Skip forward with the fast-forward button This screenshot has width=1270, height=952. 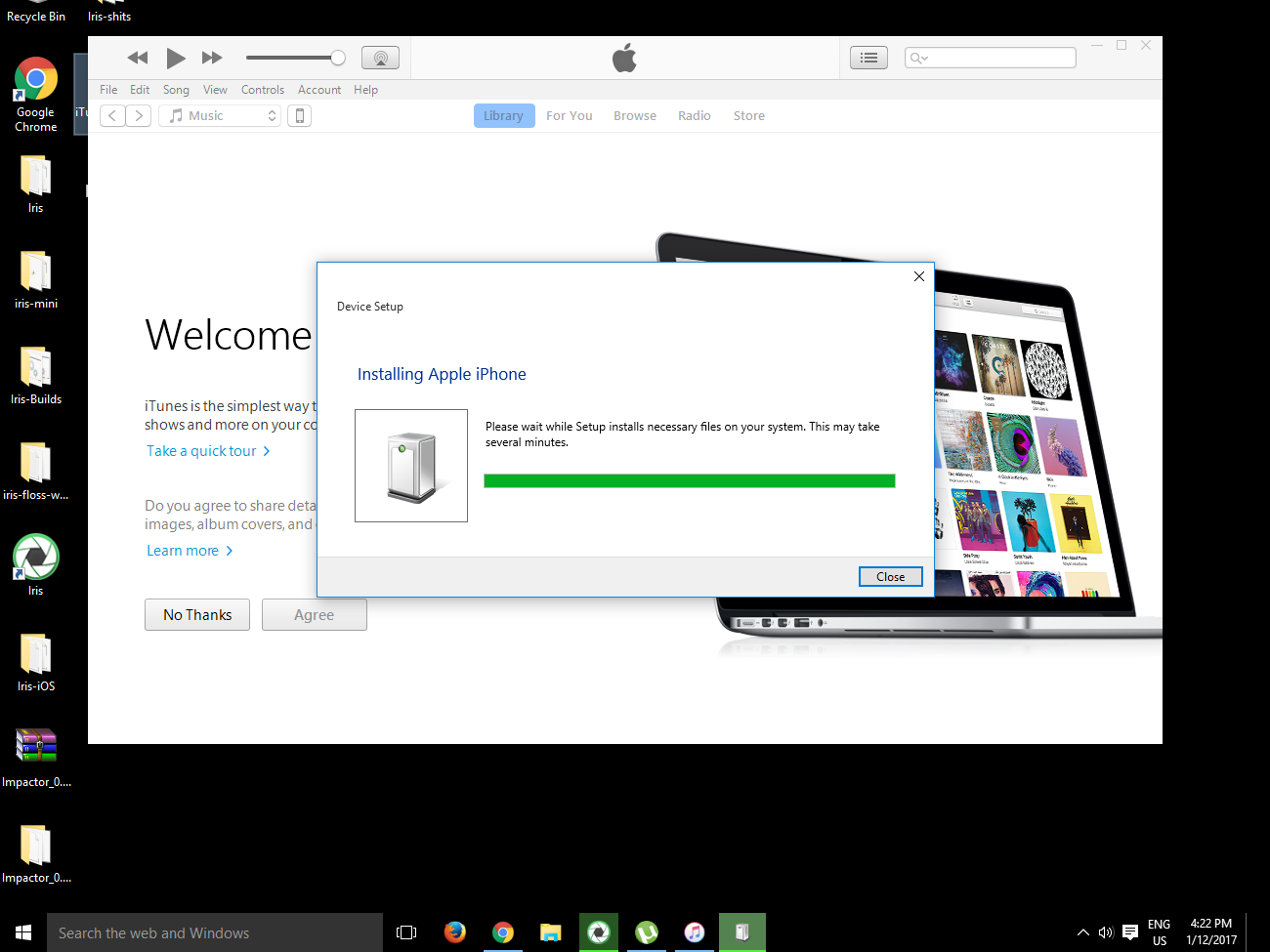click(212, 59)
